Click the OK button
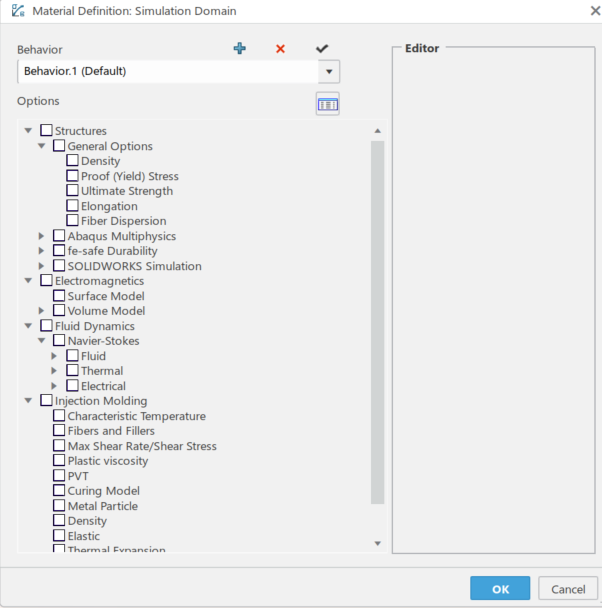Image resolution: width=602 pixels, height=608 pixels. tap(500, 588)
